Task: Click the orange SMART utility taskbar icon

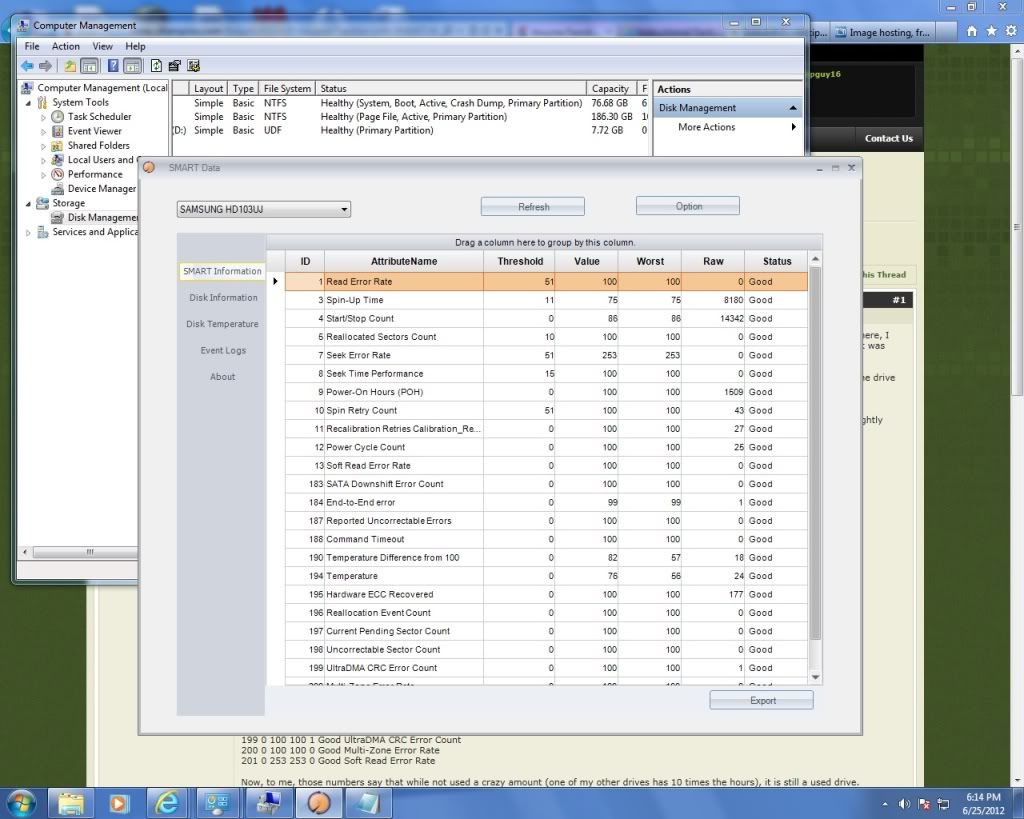Action: click(x=319, y=803)
